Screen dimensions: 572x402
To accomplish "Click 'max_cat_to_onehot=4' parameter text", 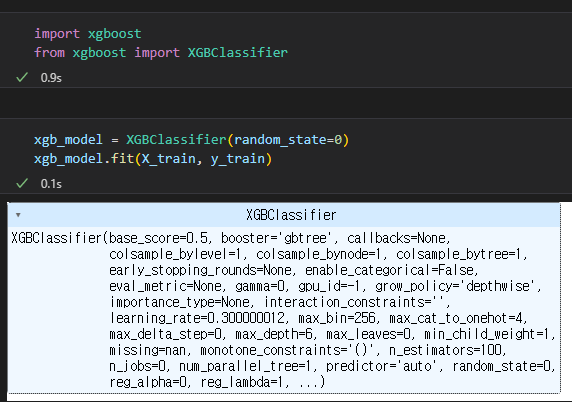I will [x=456, y=318].
